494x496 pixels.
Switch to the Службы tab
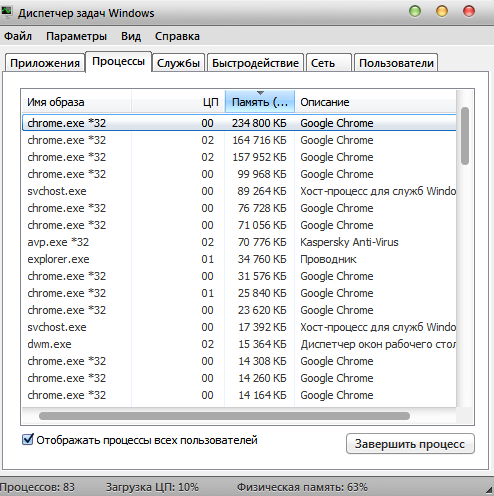(178, 63)
